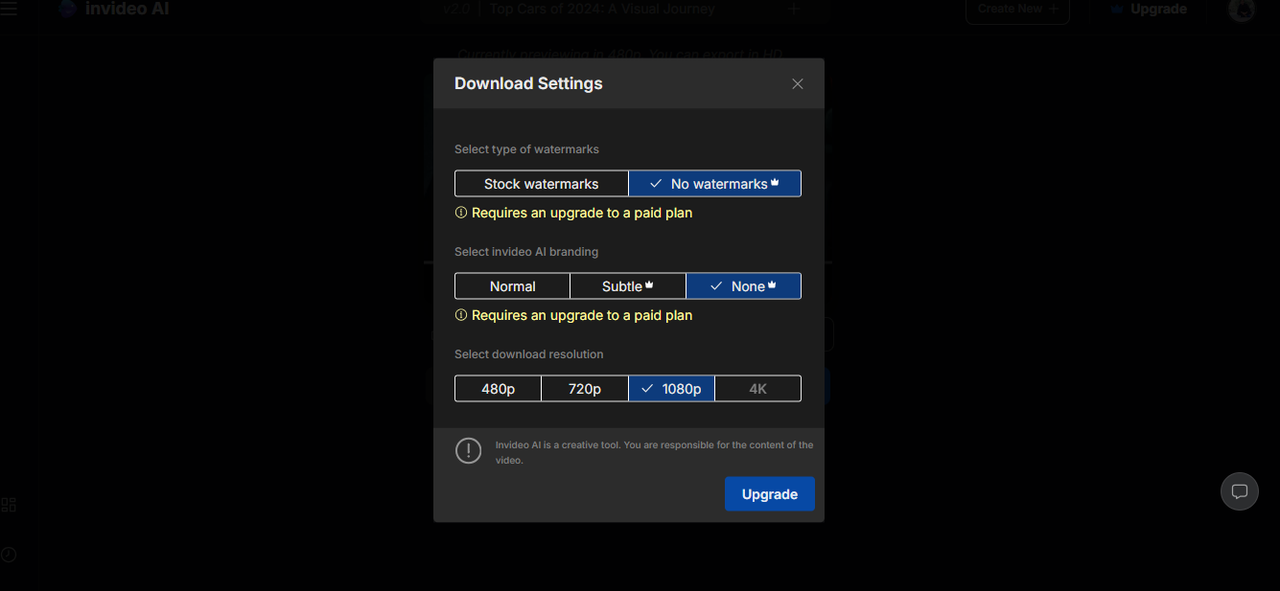Choose 4K download resolution
Screen dimensions: 1280x591
pos(757,388)
